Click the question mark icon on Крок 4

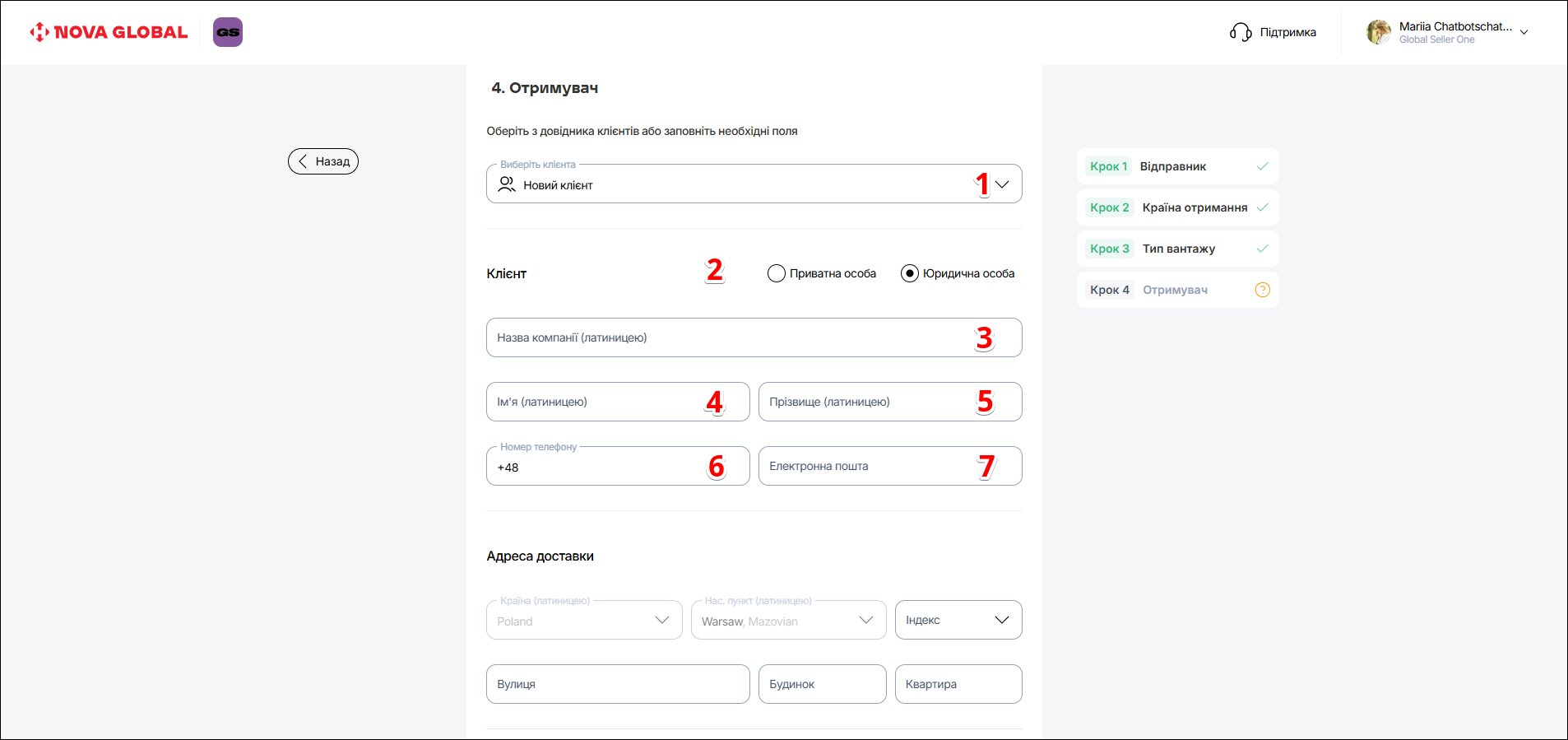1262,290
